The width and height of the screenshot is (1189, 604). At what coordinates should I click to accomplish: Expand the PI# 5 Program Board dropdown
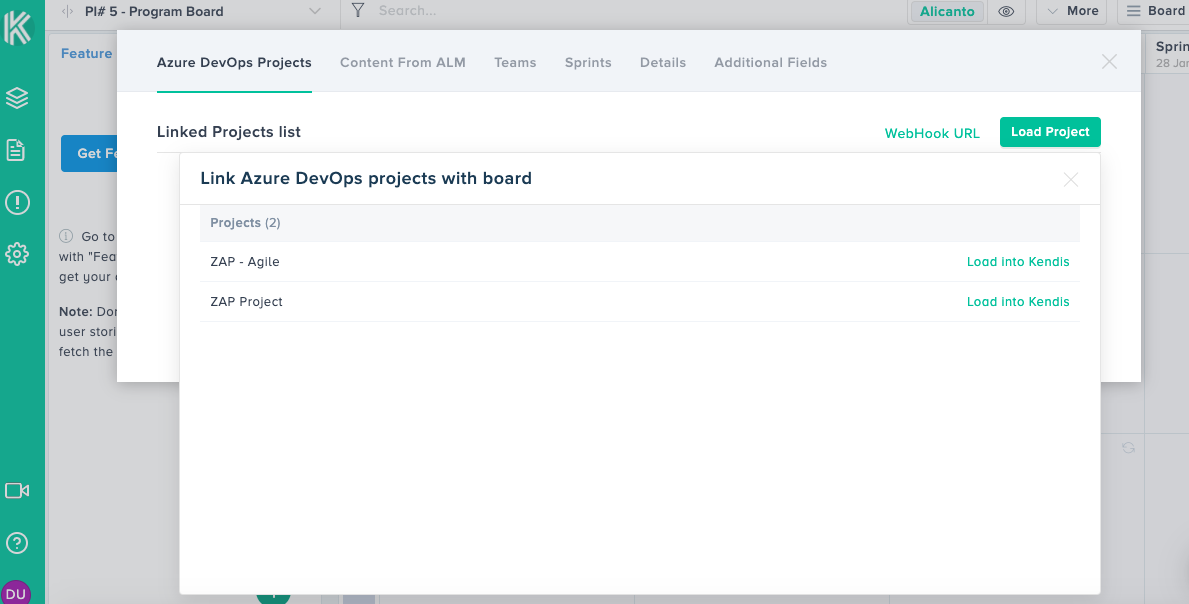[315, 12]
